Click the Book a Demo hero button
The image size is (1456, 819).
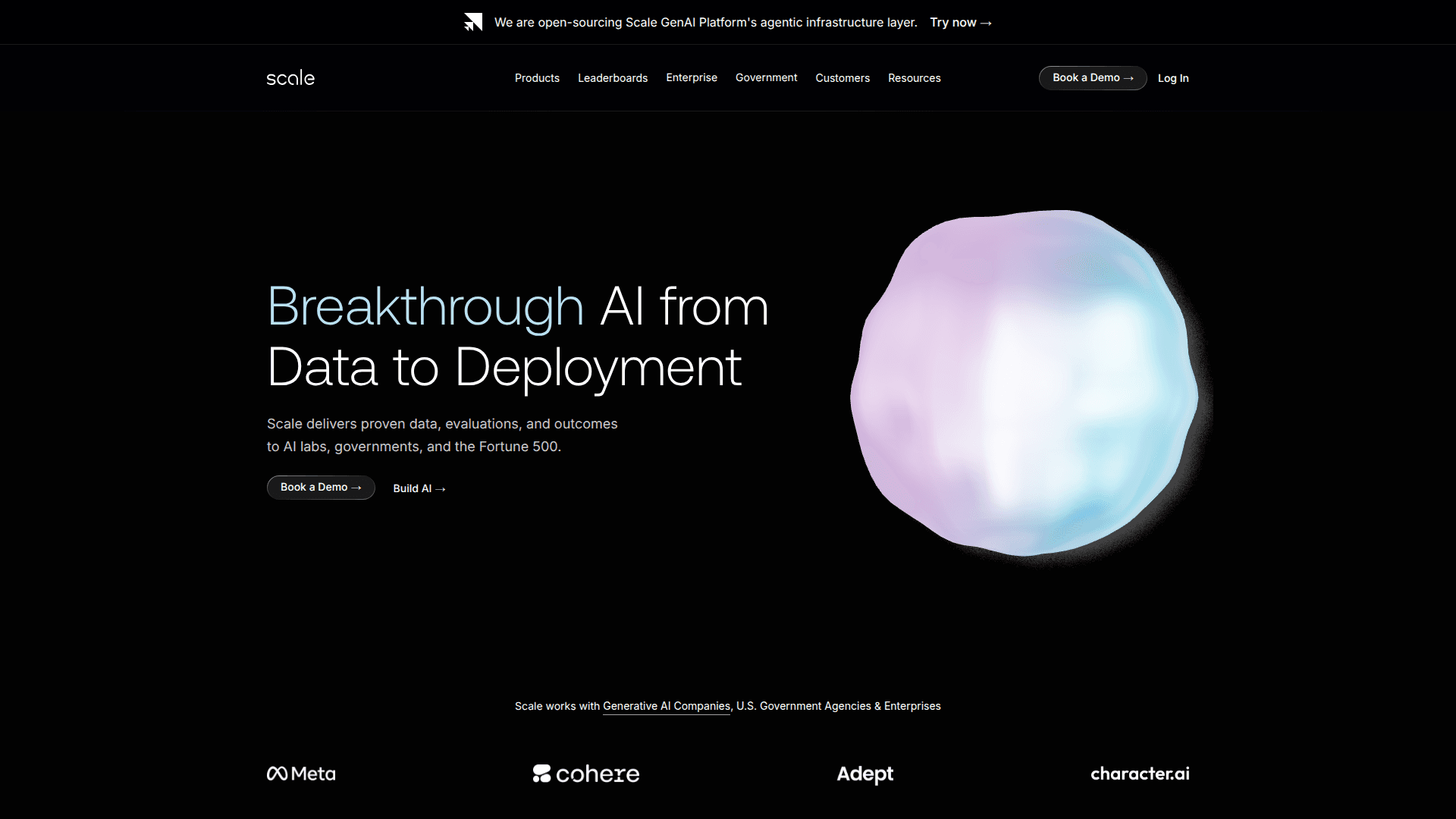point(320,488)
